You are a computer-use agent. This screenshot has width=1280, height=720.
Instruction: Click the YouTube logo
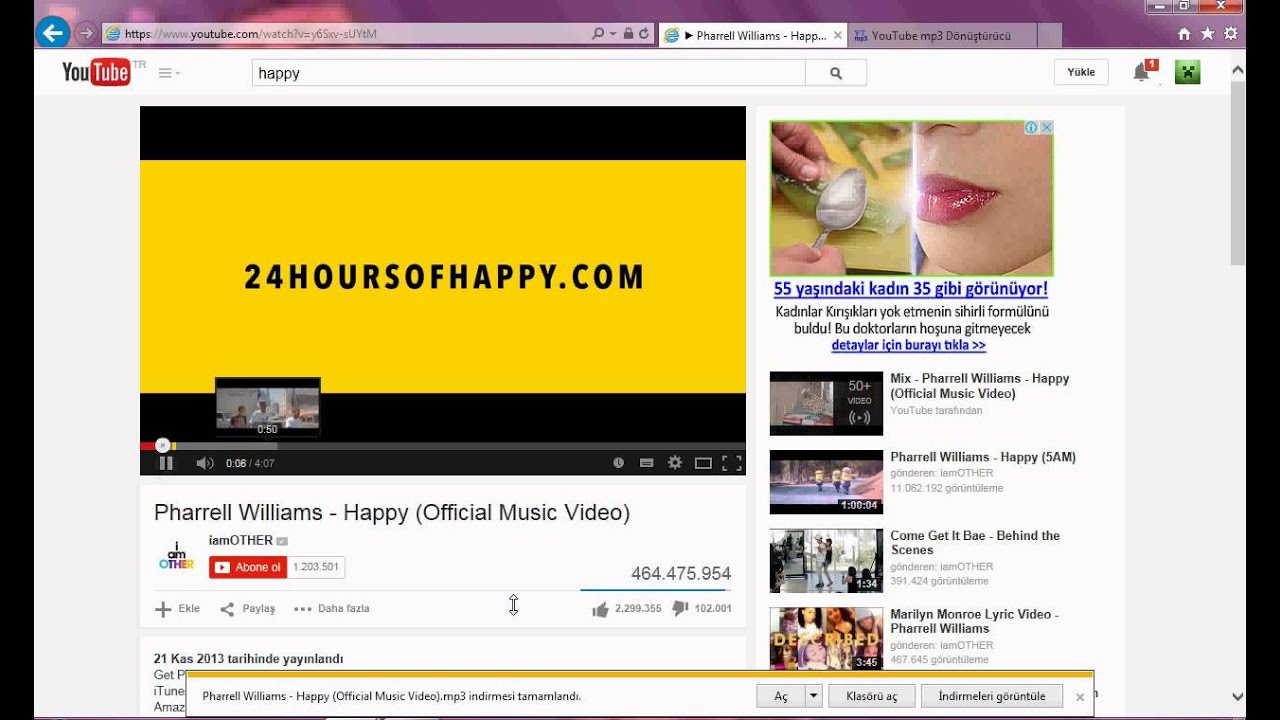tap(96, 72)
